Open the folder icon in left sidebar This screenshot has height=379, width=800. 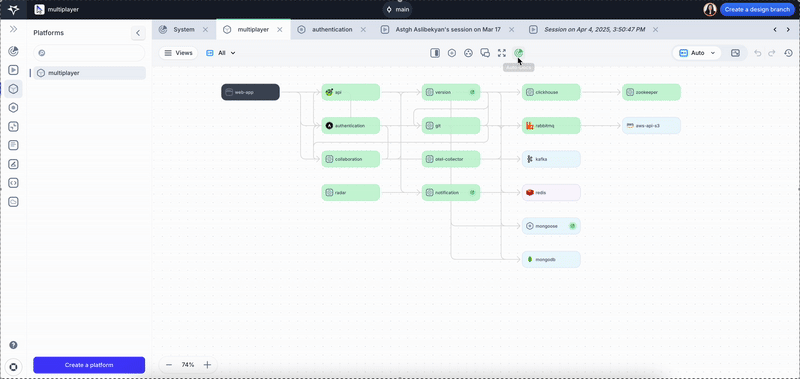14,202
